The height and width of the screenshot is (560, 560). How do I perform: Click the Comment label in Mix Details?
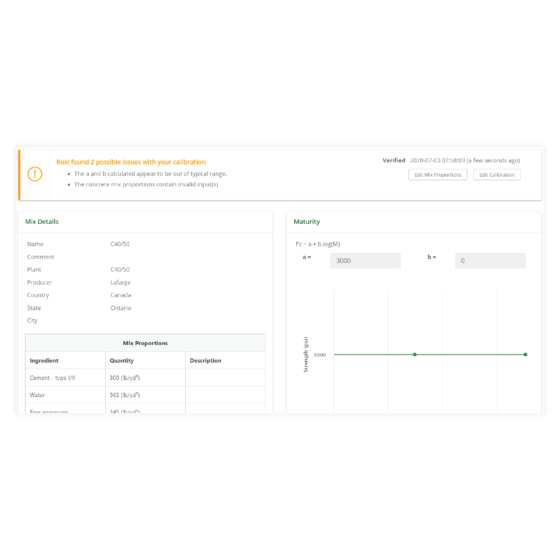[40, 257]
